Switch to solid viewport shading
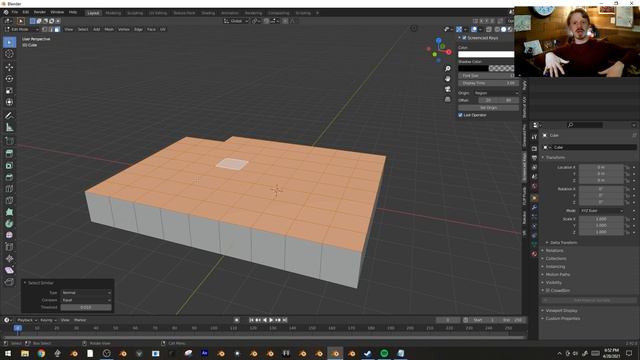Image resolution: width=640 pixels, height=360 pixels. [x=503, y=29]
